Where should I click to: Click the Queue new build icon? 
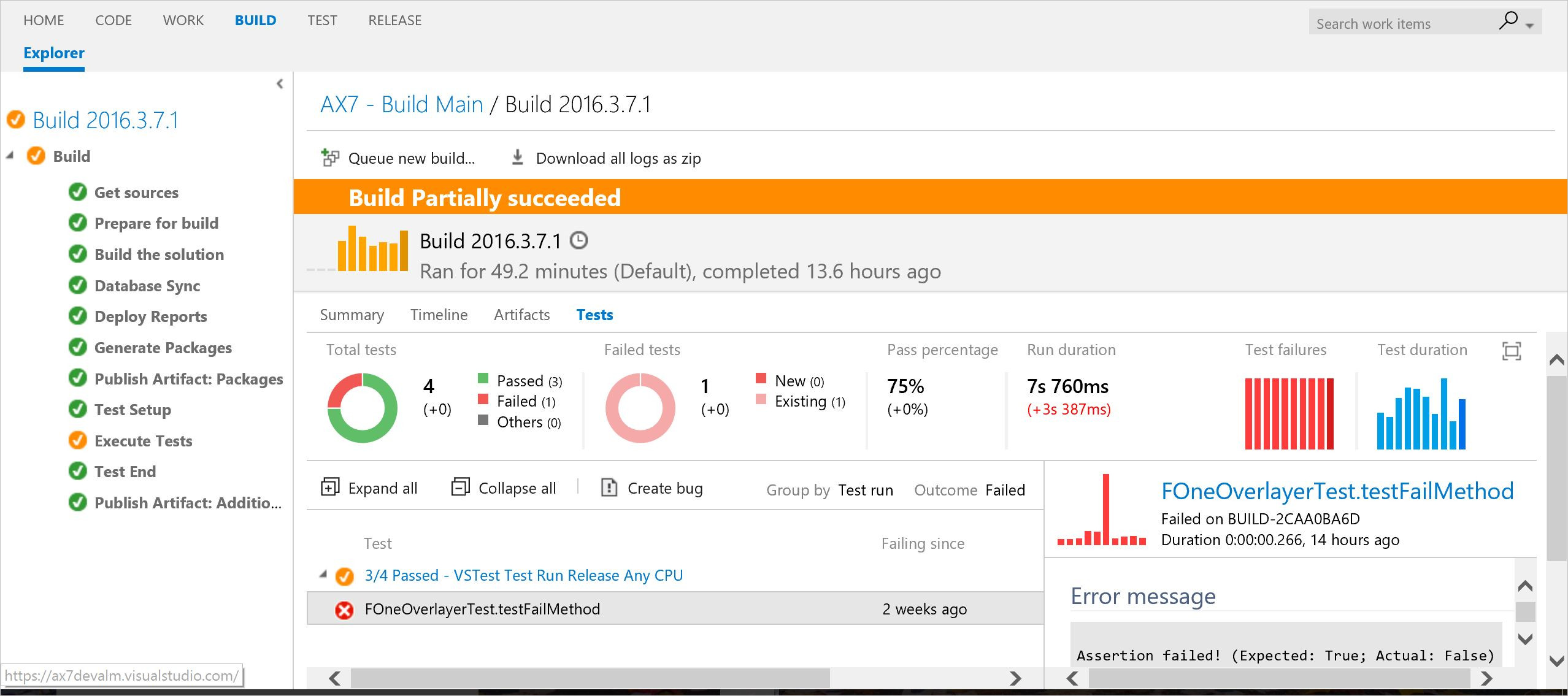(x=330, y=158)
